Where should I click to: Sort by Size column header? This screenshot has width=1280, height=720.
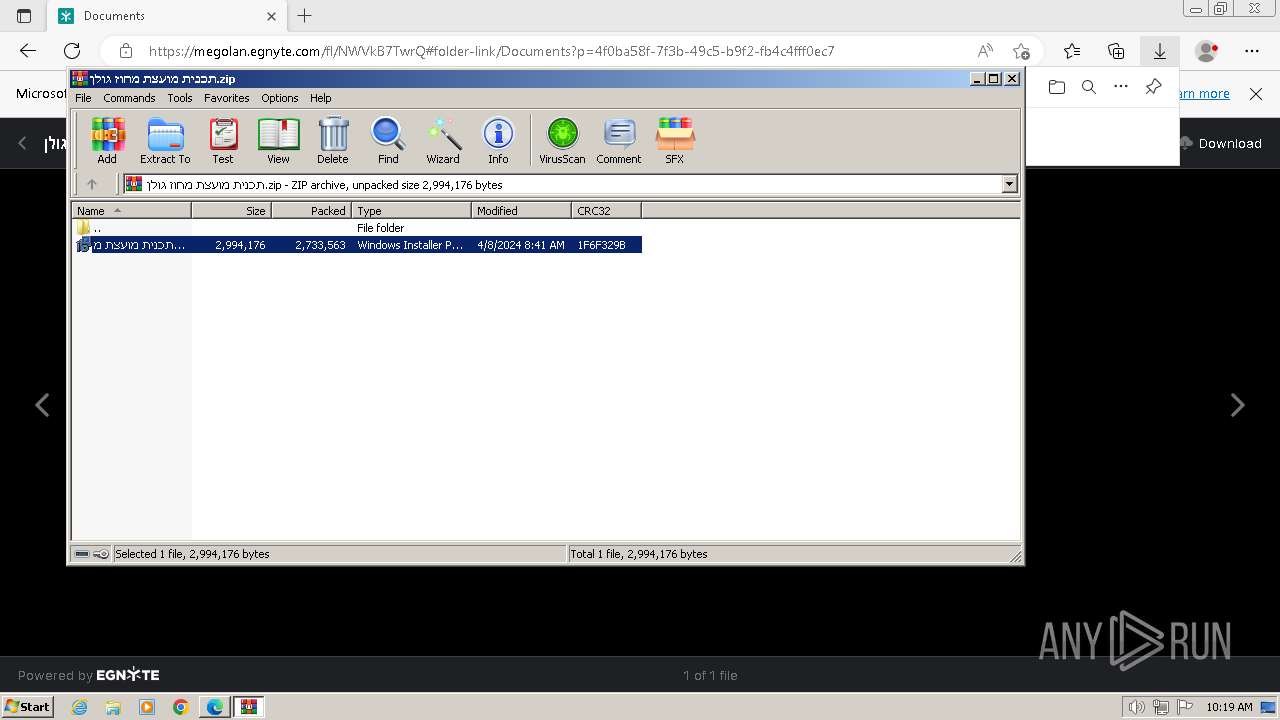coord(232,211)
